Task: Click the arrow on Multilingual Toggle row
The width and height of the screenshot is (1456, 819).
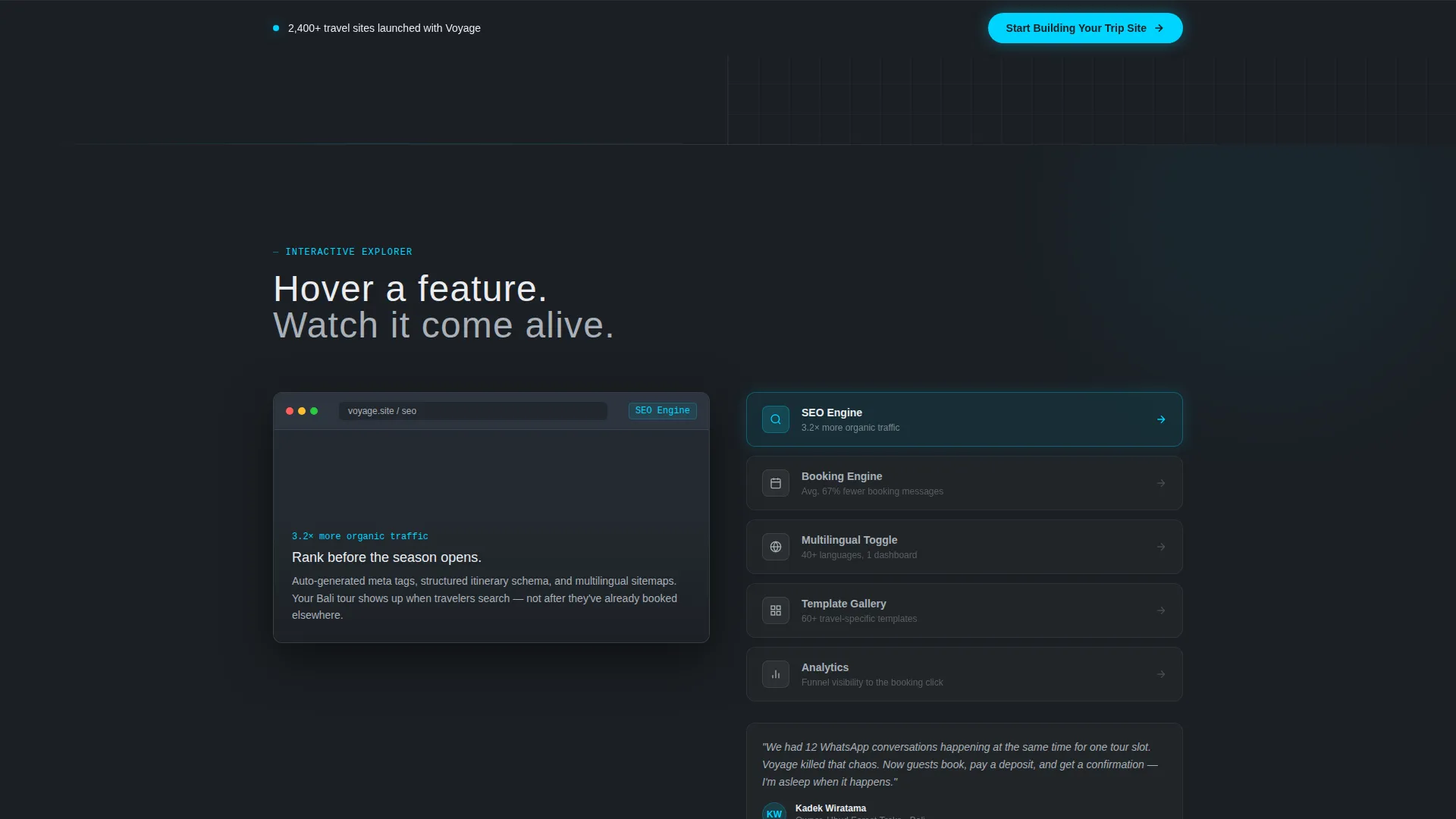Action: [x=1160, y=547]
